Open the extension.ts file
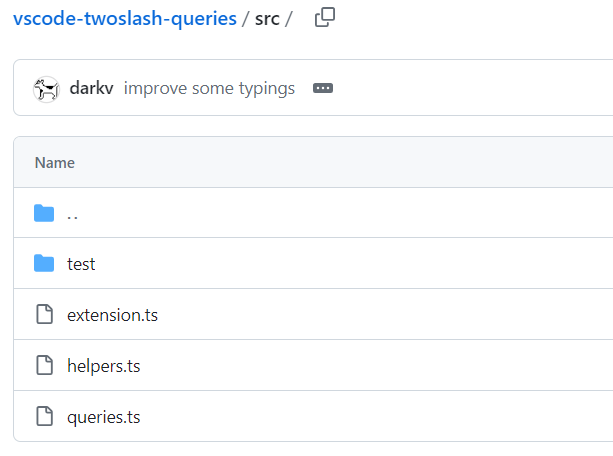This screenshot has width=613, height=456. [112, 315]
